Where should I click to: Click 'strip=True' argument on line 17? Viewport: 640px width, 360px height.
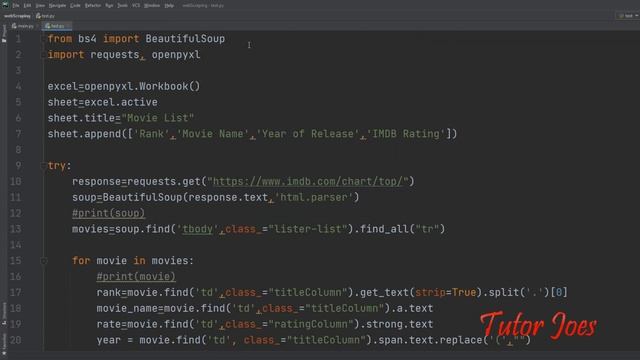[446, 292]
